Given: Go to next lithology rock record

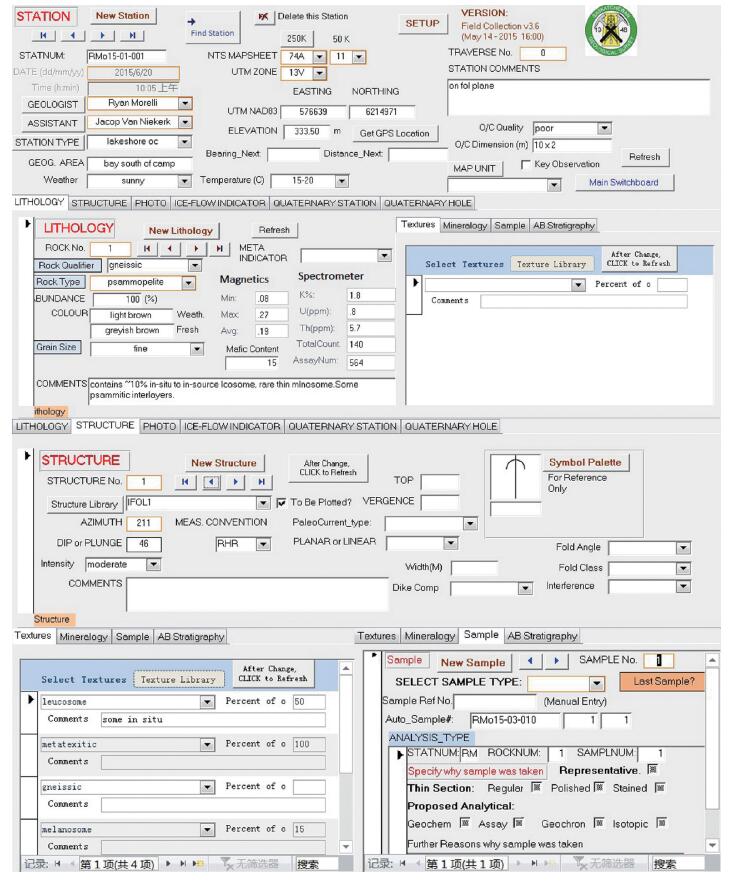Looking at the screenshot, I should (x=195, y=248).
